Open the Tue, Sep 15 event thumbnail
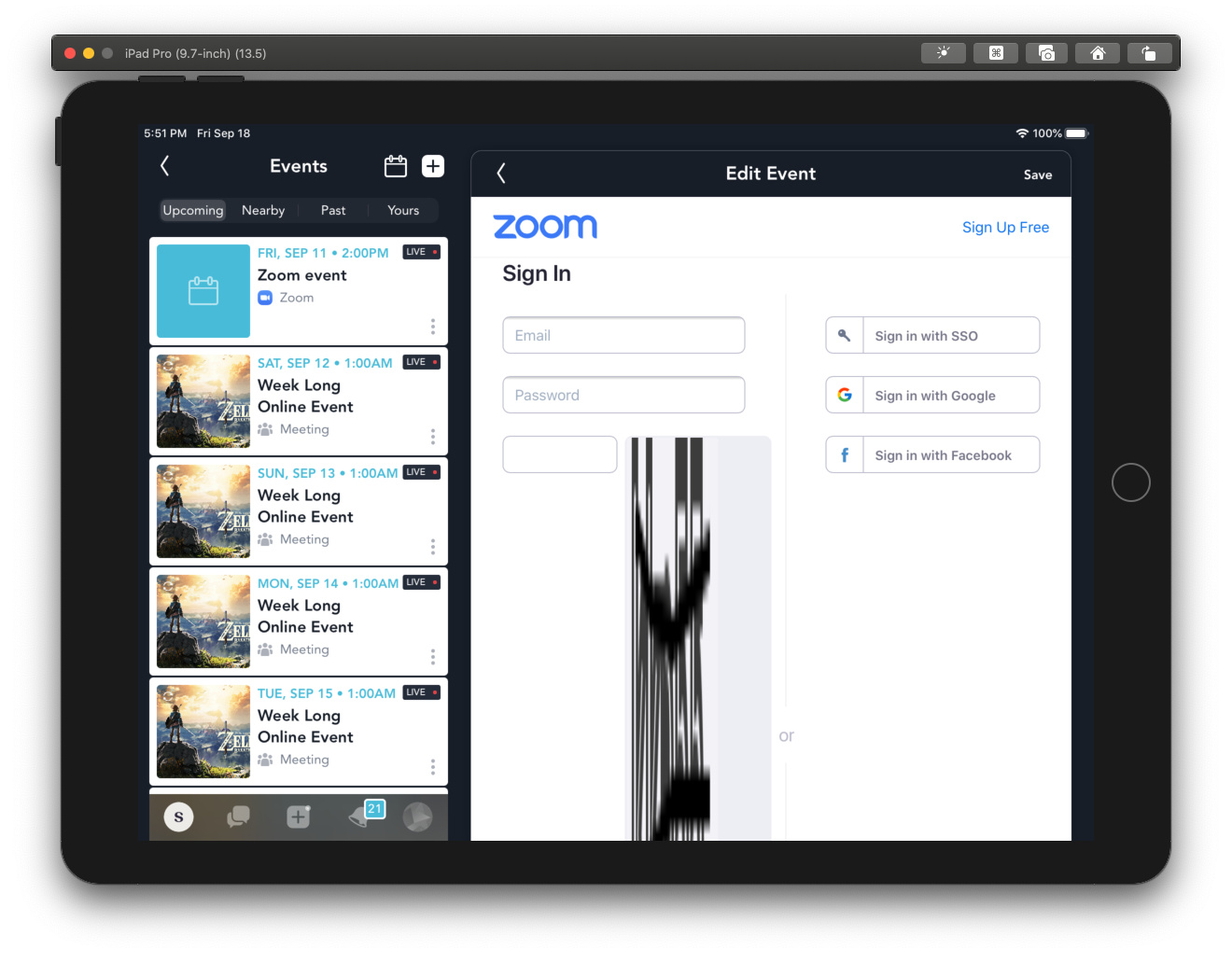1232x963 pixels. (x=203, y=732)
